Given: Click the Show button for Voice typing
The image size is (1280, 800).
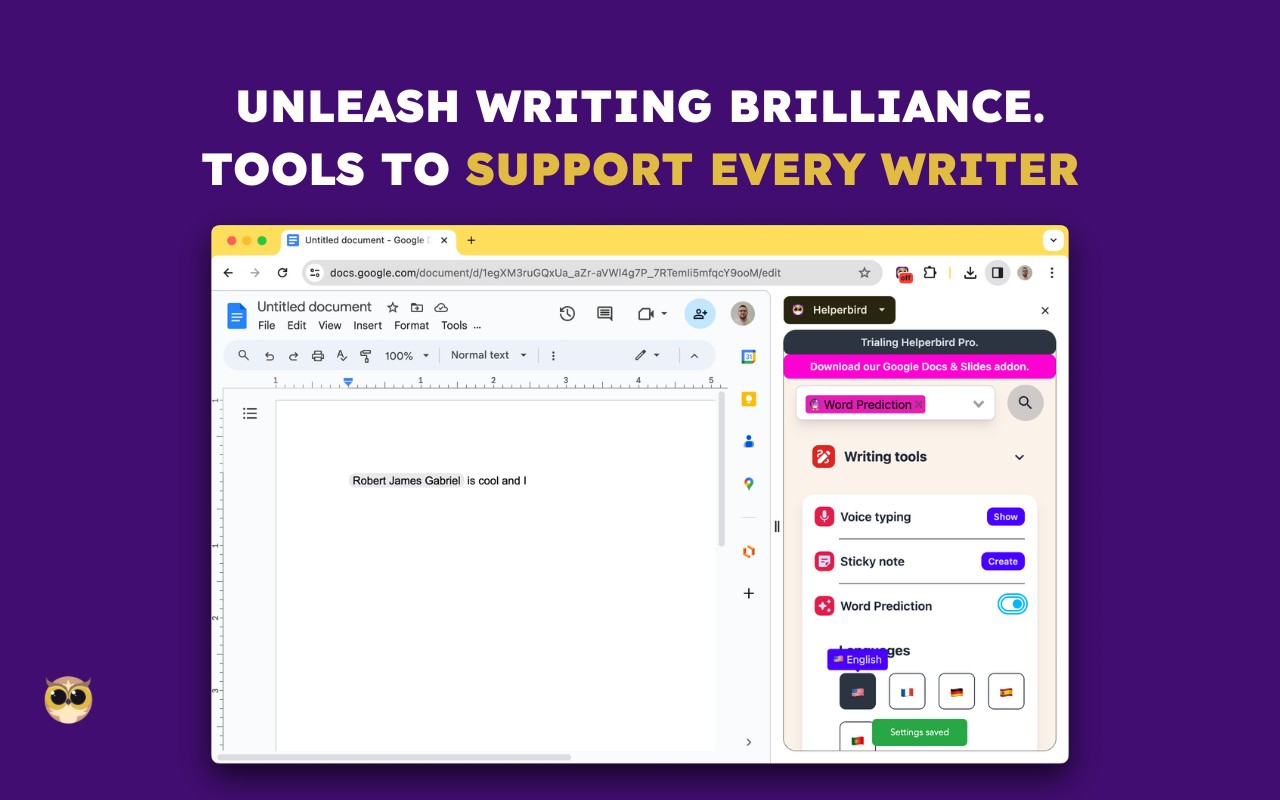Looking at the screenshot, I should [1005, 517].
